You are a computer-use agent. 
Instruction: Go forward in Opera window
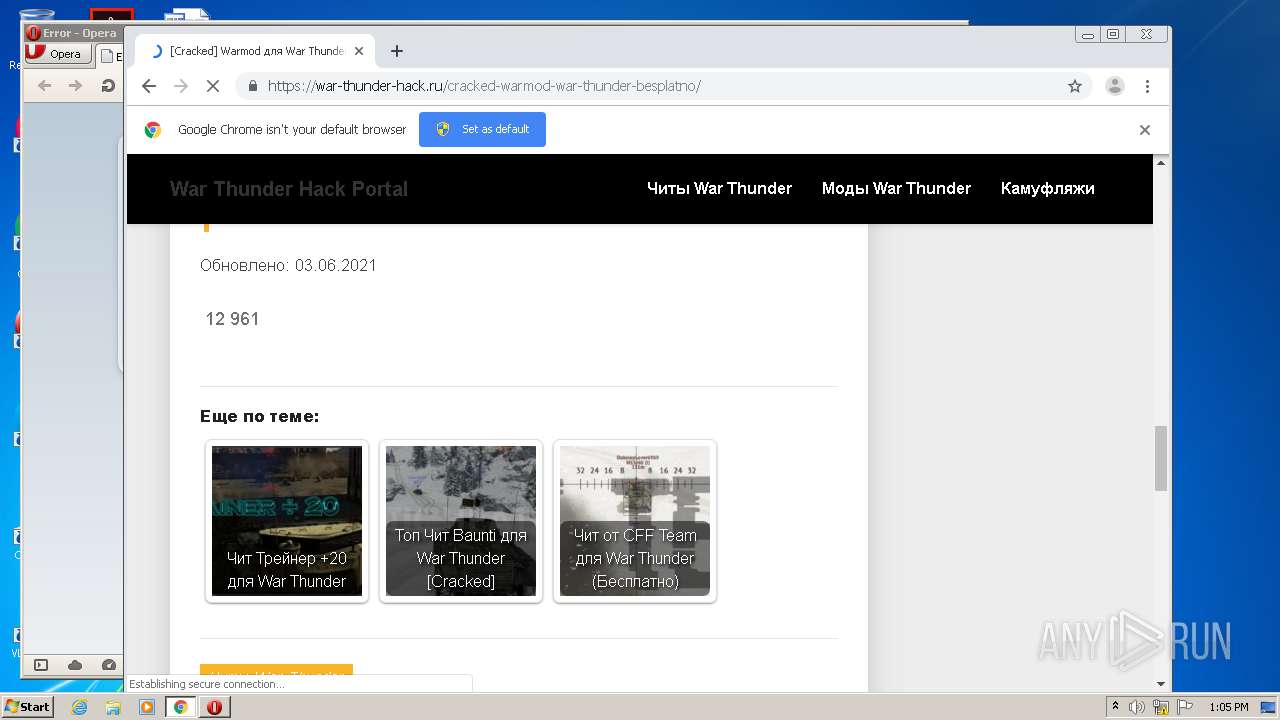pos(75,86)
